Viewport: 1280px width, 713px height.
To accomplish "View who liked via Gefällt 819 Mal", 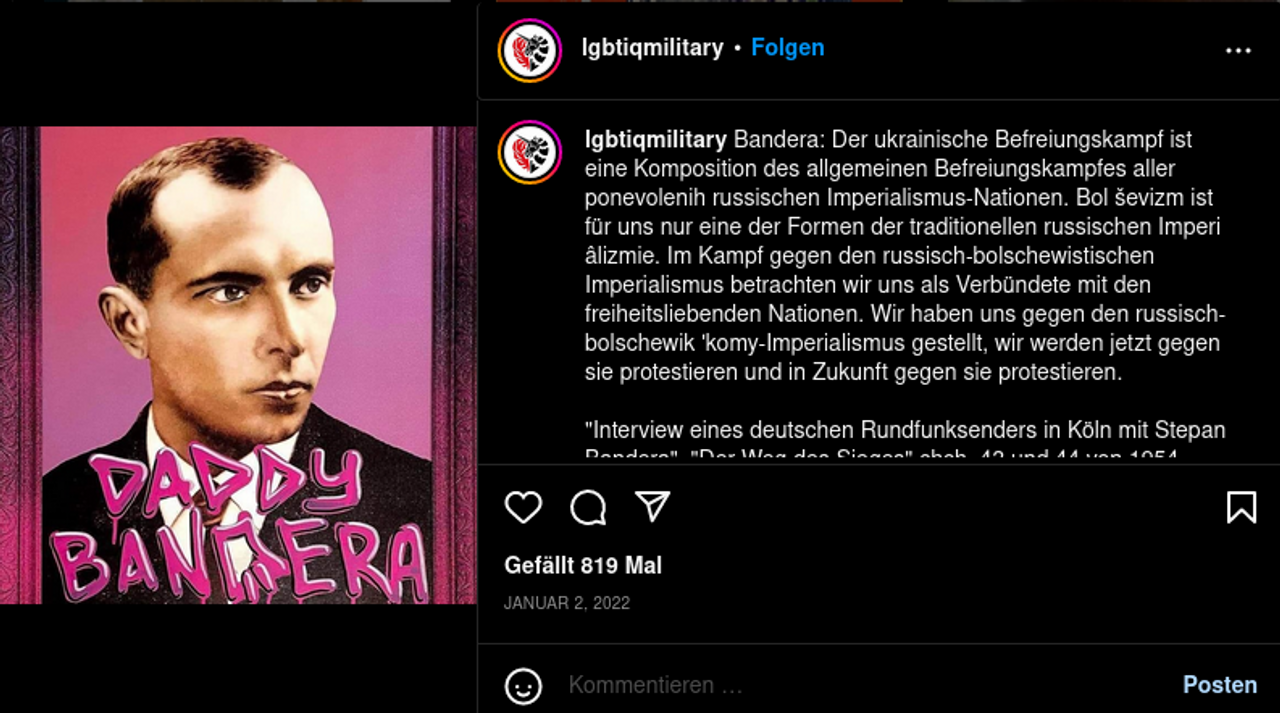I will (583, 565).
